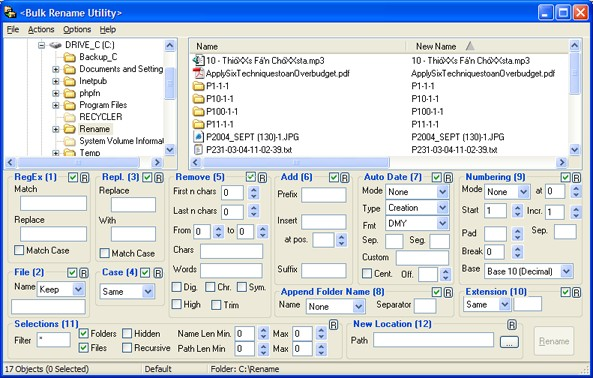The width and height of the screenshot is (593, 378).
Task: Click the New Name column sort arrow
Action: [470, 46]
